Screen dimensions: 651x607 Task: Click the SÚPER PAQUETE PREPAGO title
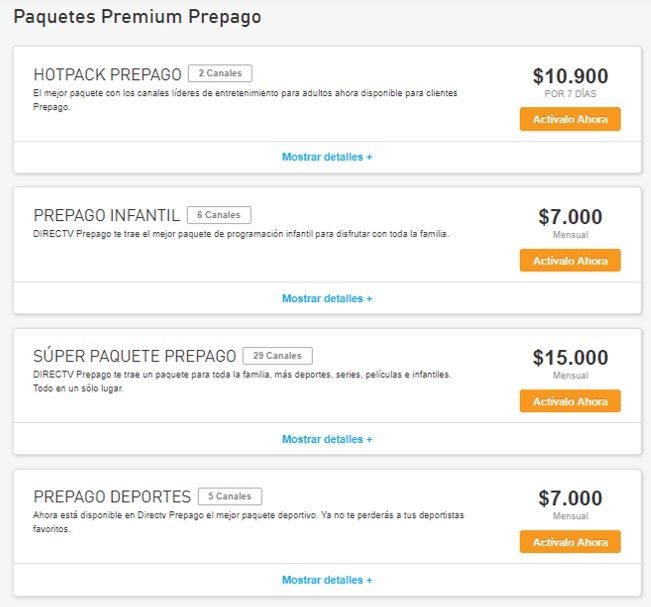[135, 357]
